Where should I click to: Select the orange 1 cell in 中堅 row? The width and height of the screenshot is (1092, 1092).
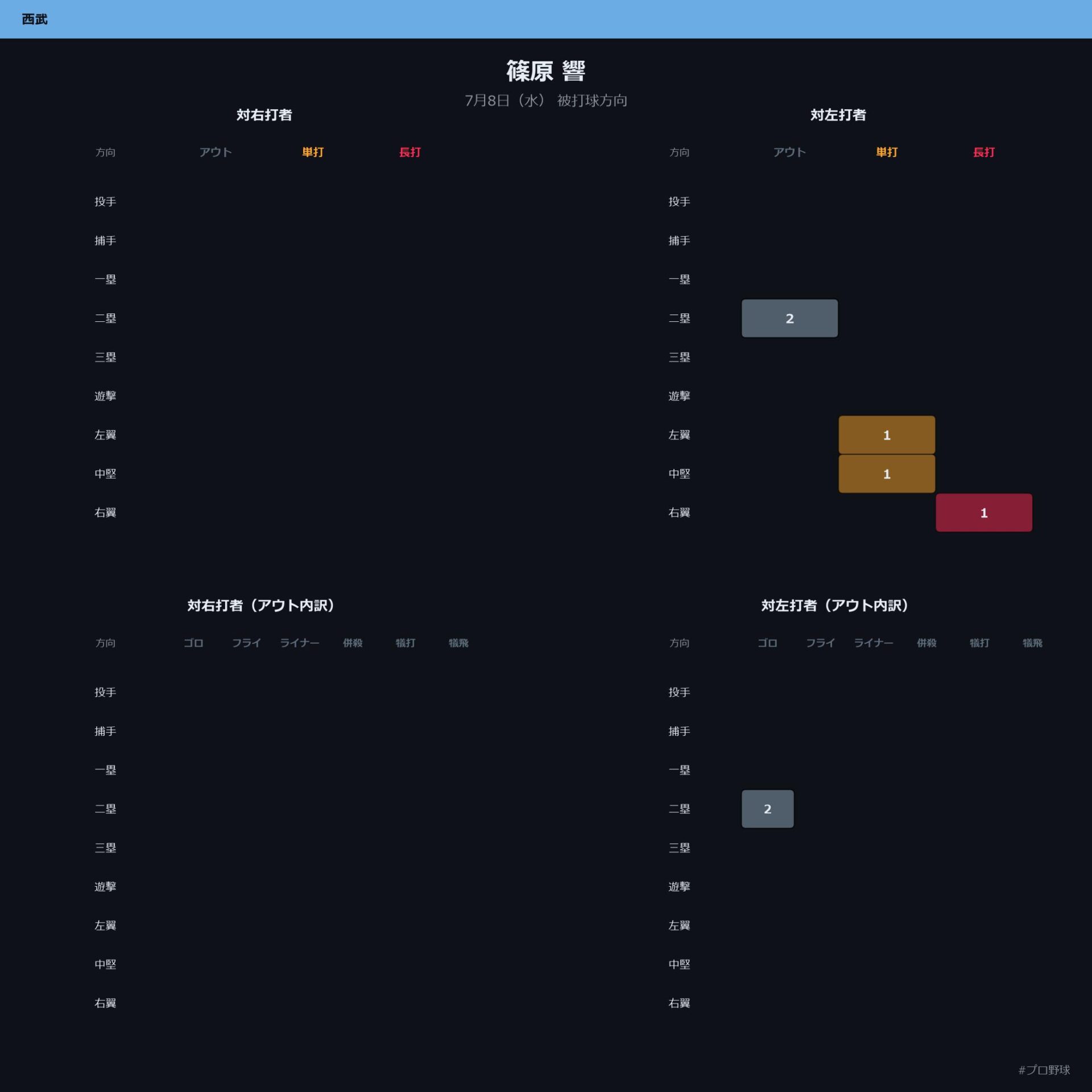click(887, 474)
